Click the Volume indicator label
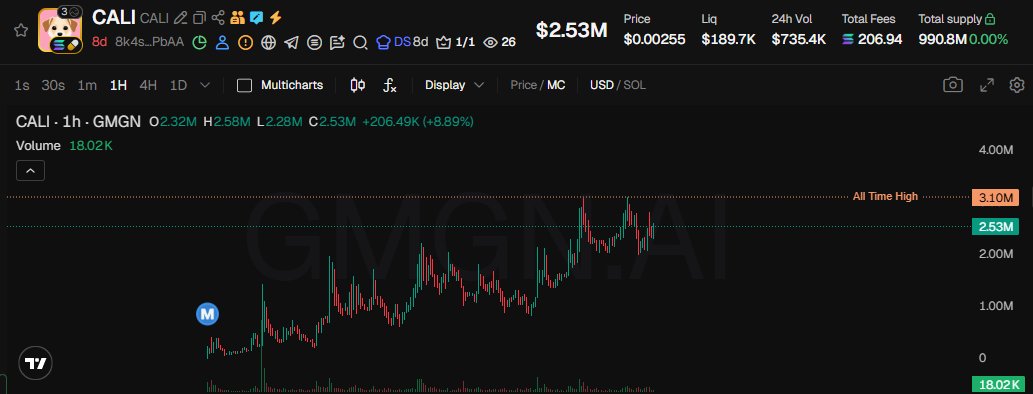Screen dimensions: 1033x394 [x=38, y=146]
